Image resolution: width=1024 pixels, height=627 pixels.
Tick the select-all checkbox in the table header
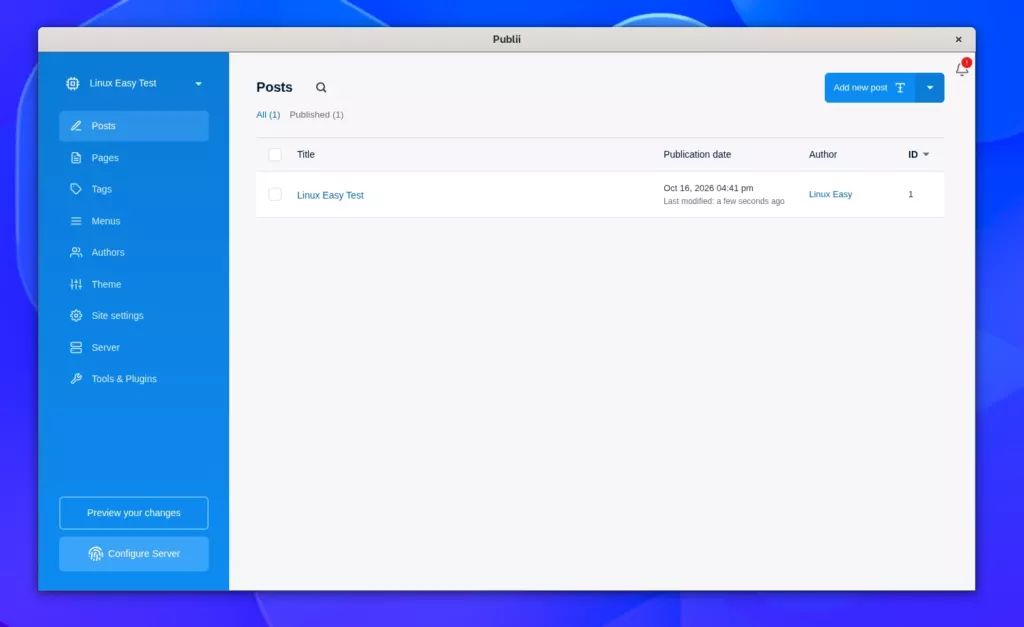coord(275,155)
